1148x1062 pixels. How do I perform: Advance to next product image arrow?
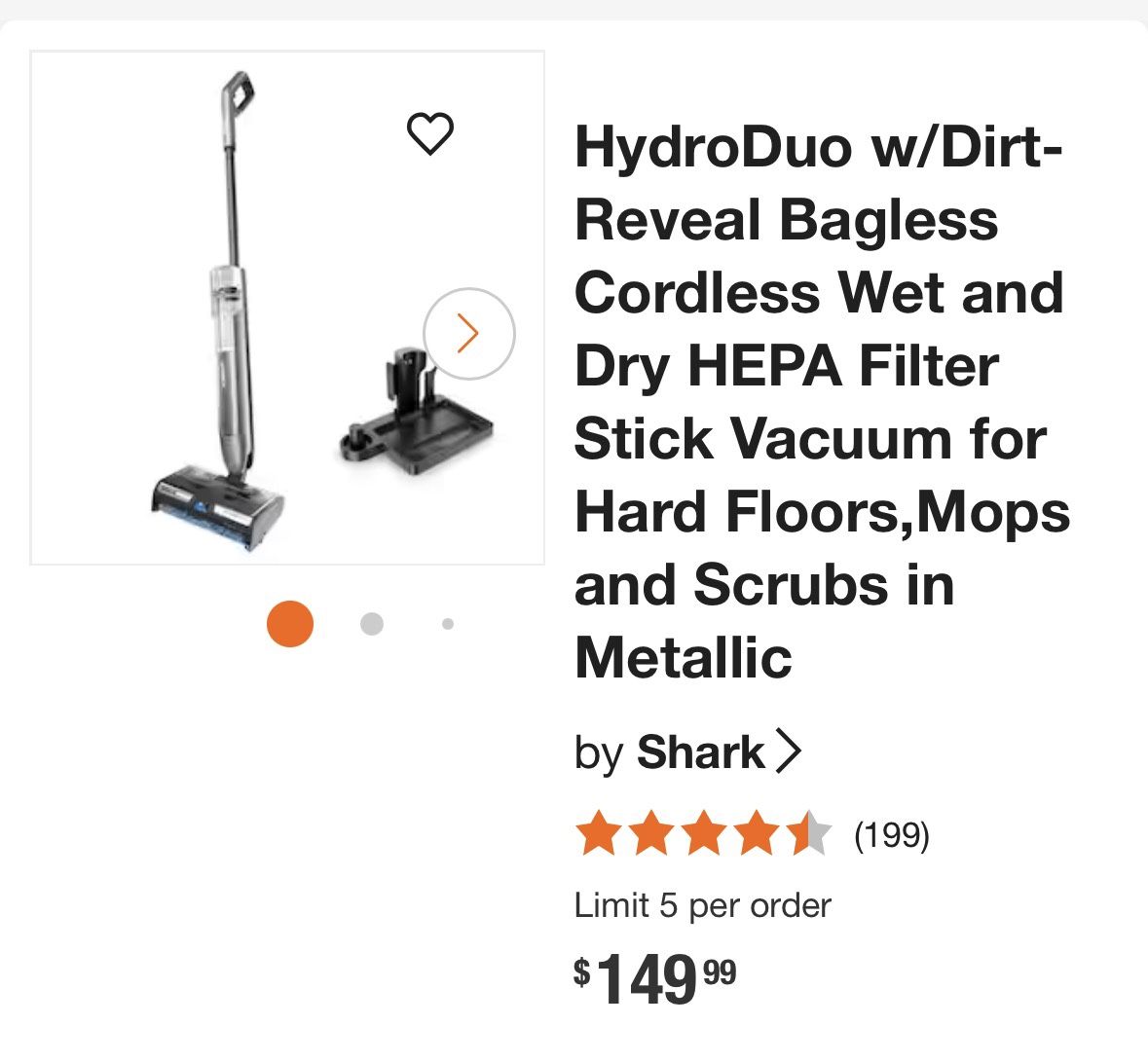[x=469, y=334]
